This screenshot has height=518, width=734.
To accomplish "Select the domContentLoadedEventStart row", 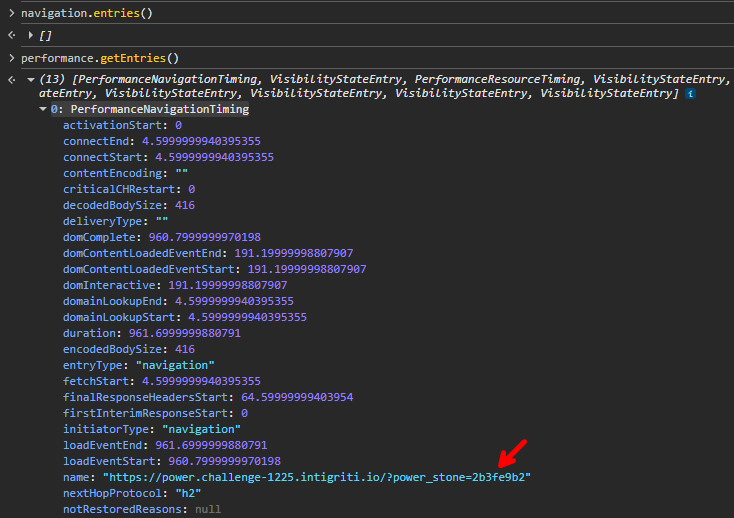I will pos(215,269).
